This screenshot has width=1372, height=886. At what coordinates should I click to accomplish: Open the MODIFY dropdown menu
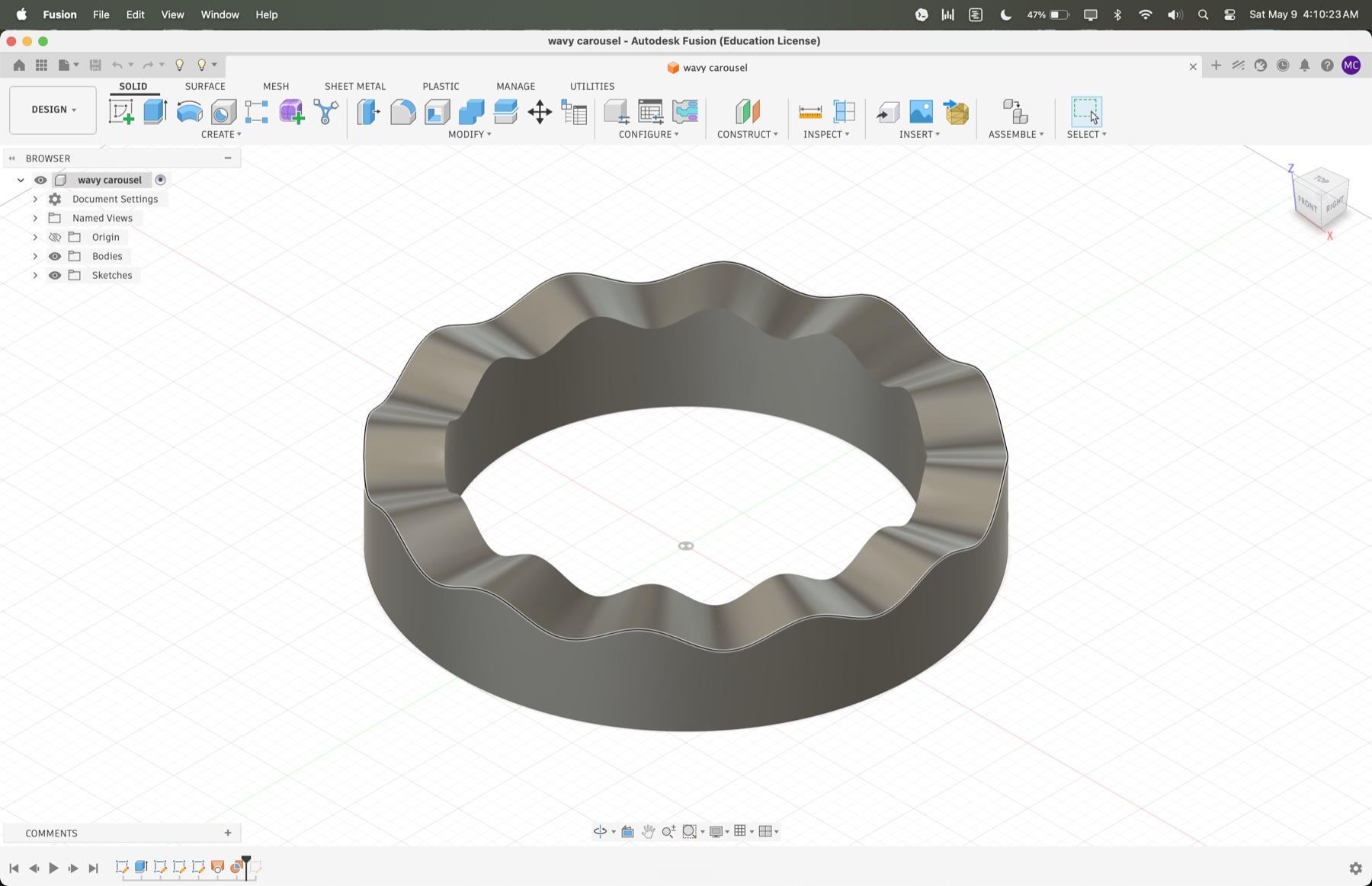(x=470, y=134)
